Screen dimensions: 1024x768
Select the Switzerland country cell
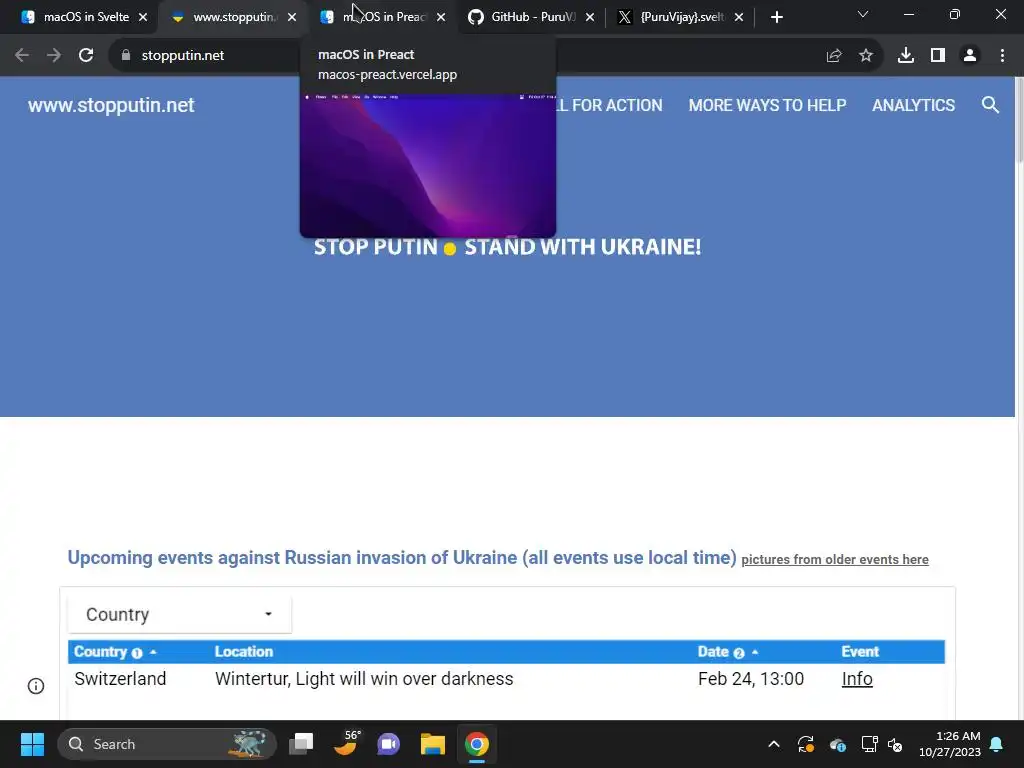tap(120, 679)
